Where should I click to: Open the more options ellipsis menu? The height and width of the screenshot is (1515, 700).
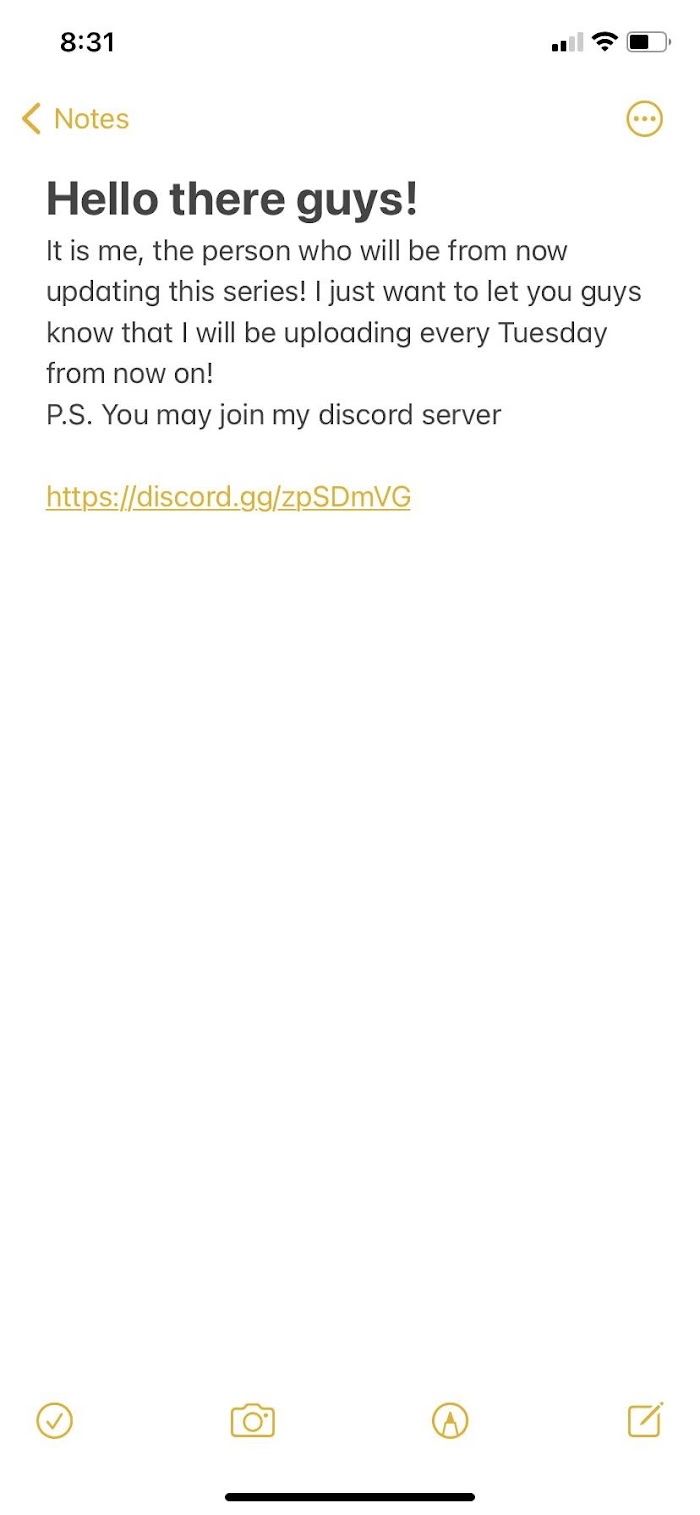click(x=644, y=119)
